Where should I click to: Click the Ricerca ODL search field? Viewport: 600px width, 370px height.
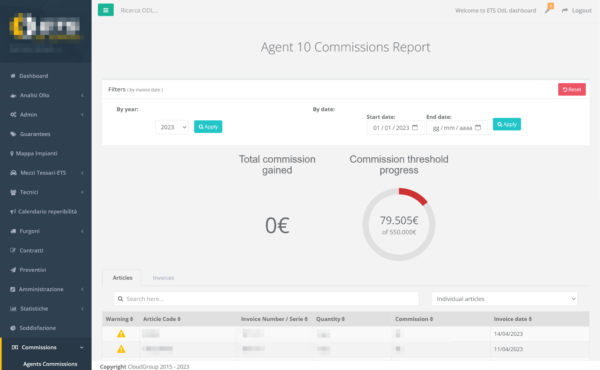pyautogui.click(x=139, y=10)
